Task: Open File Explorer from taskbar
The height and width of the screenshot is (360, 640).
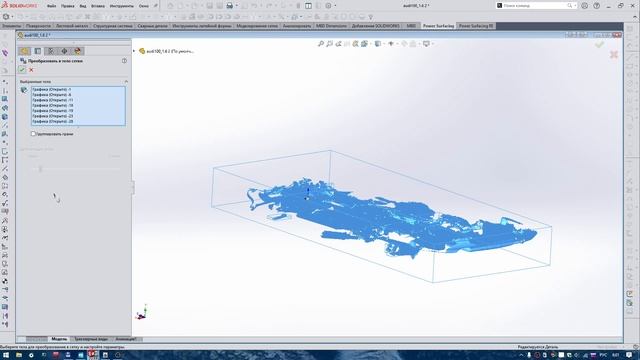Action: (x=19, y=355)
